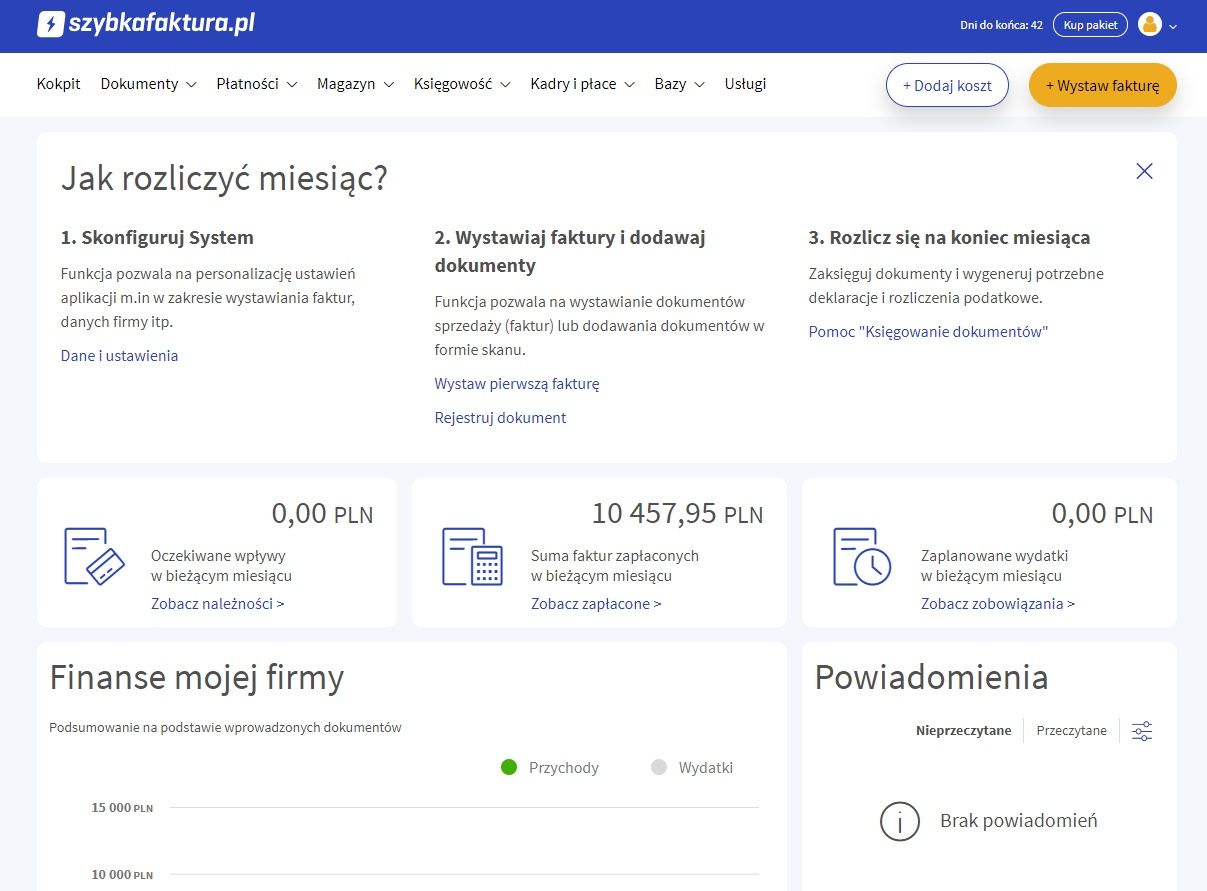Viewport: 1207px width, 891px height.
Task: Expand the account dropdown arrow beside avatar
Action: click(1173, 26)
